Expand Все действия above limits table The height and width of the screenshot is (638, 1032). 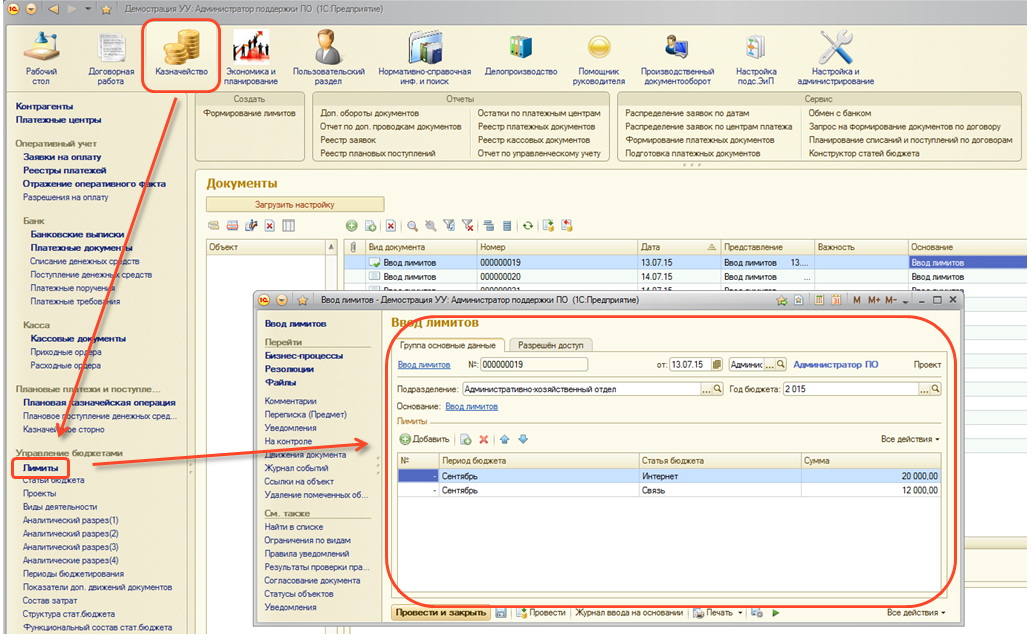click(910, 439)
